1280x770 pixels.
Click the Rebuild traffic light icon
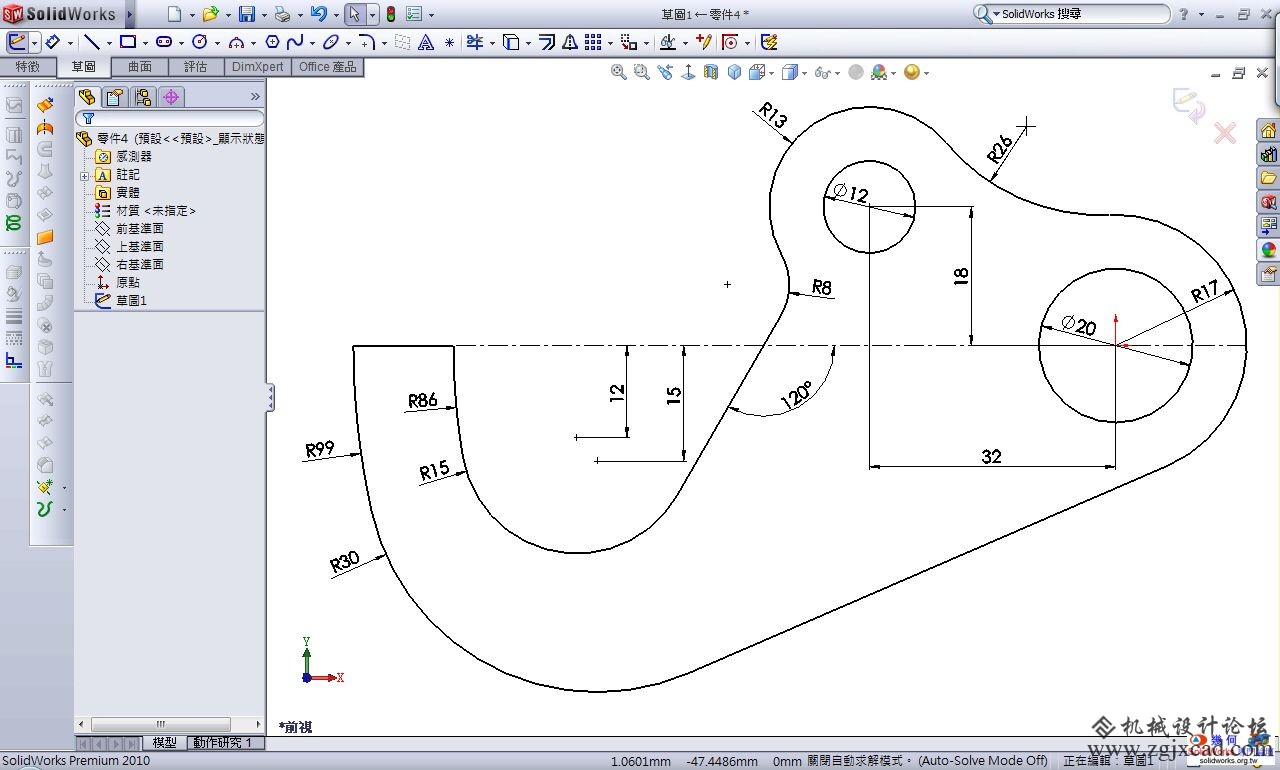click(391, 14)
